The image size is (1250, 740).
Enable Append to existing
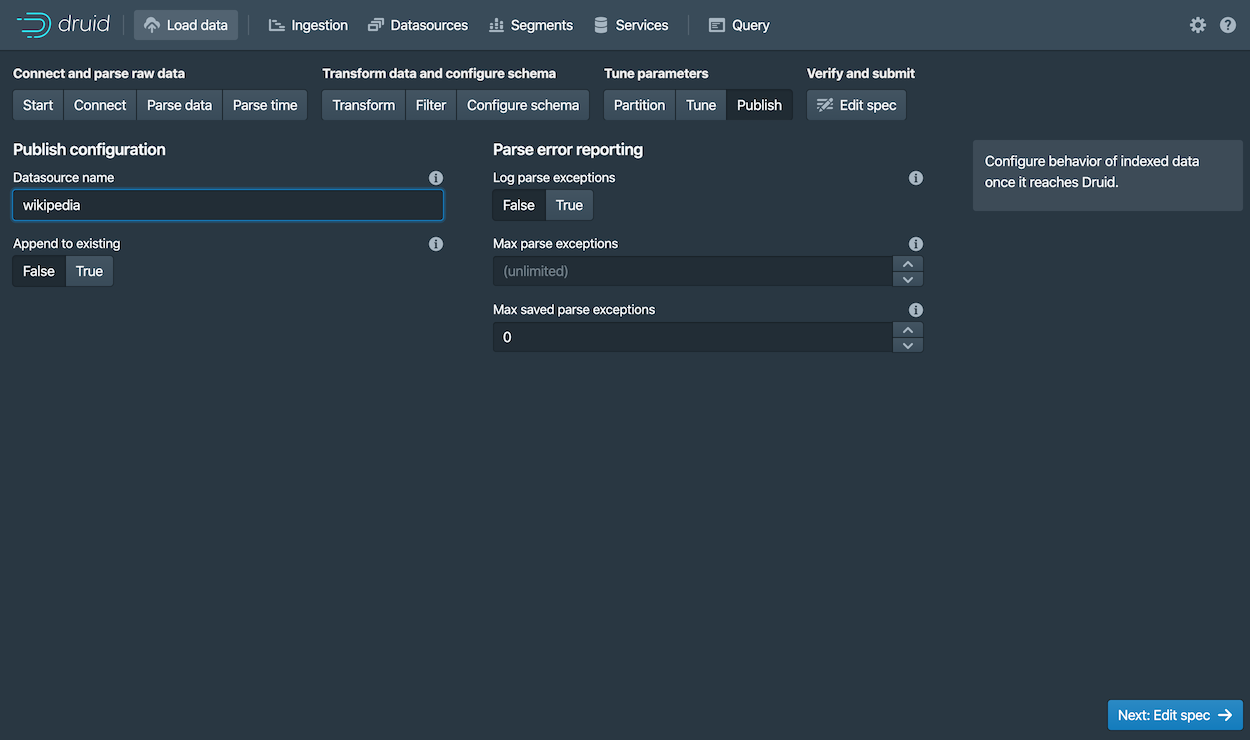[x=89, y=270]
